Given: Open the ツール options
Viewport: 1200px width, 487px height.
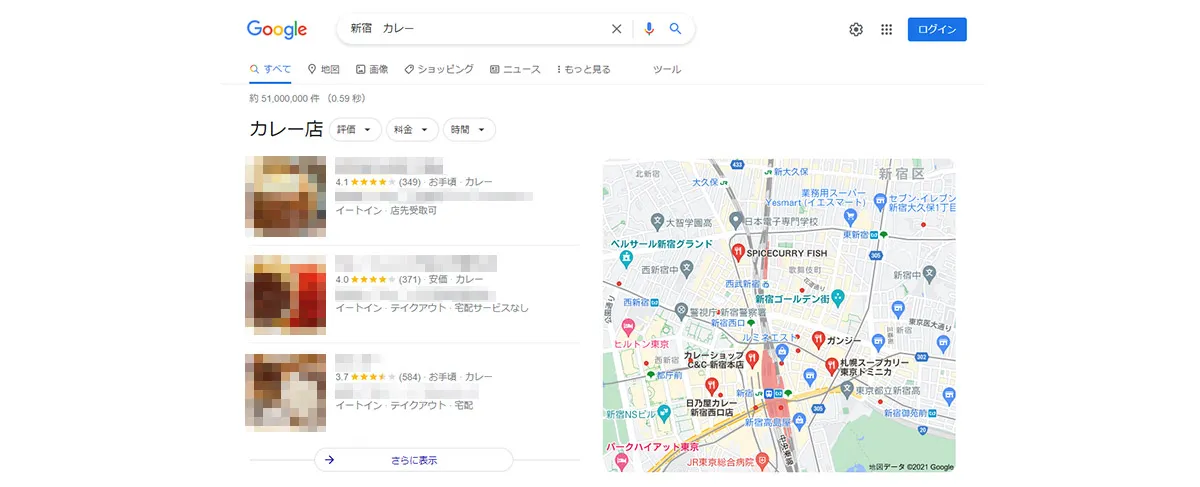Looking at the screenshot, I should tap(667, 69).
